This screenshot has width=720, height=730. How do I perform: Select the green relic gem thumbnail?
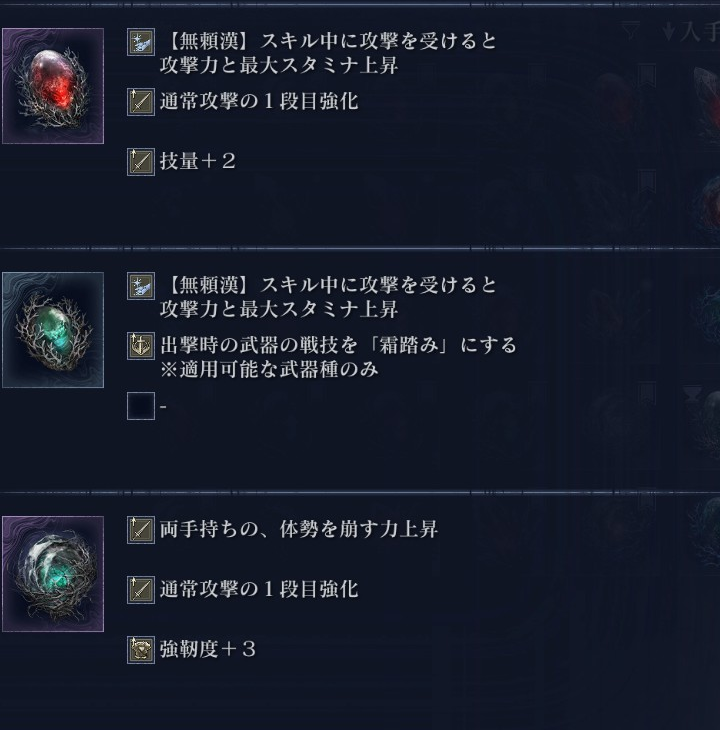(x=53, y=330)
